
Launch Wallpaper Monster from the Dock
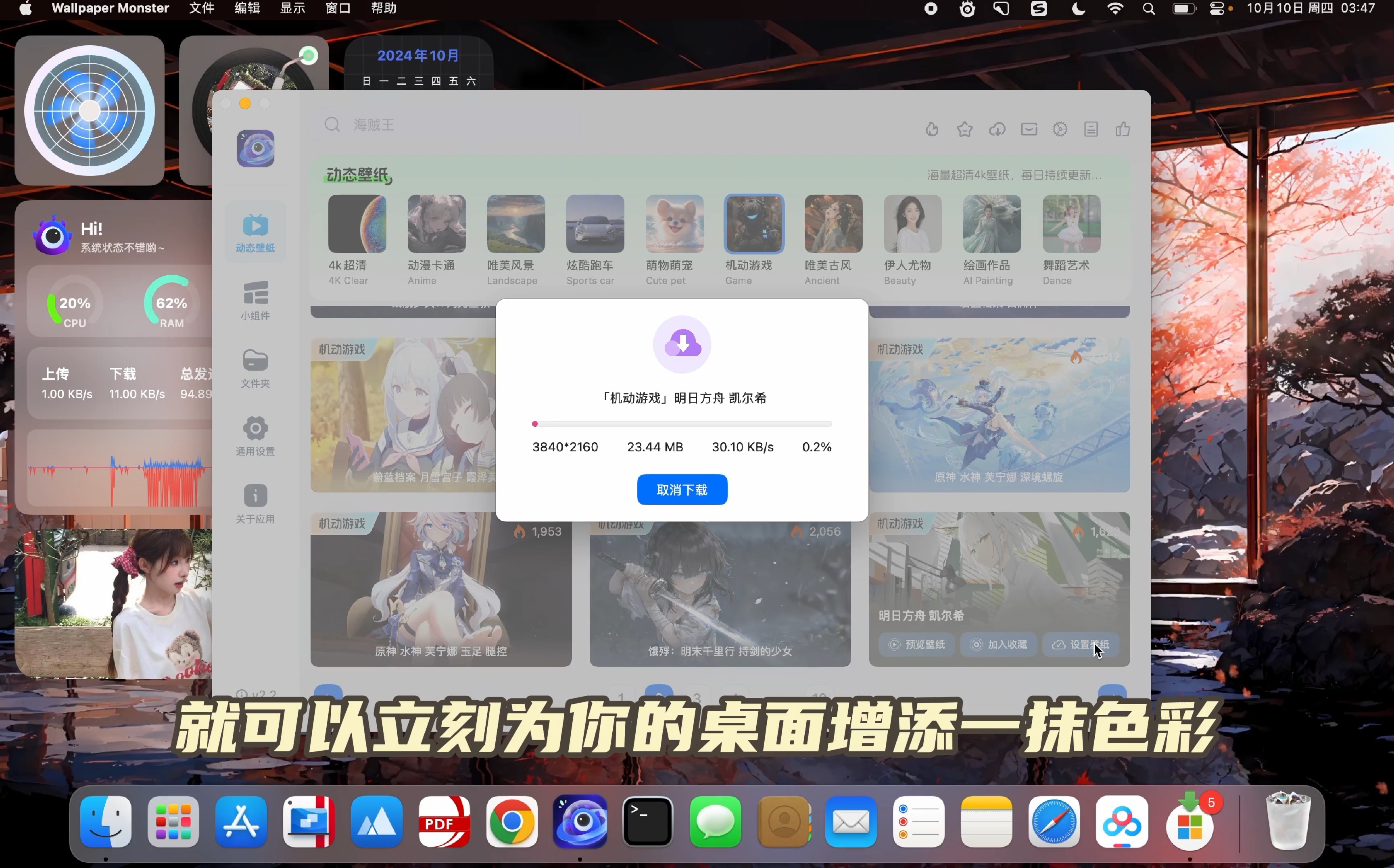[x=580, y=822]
